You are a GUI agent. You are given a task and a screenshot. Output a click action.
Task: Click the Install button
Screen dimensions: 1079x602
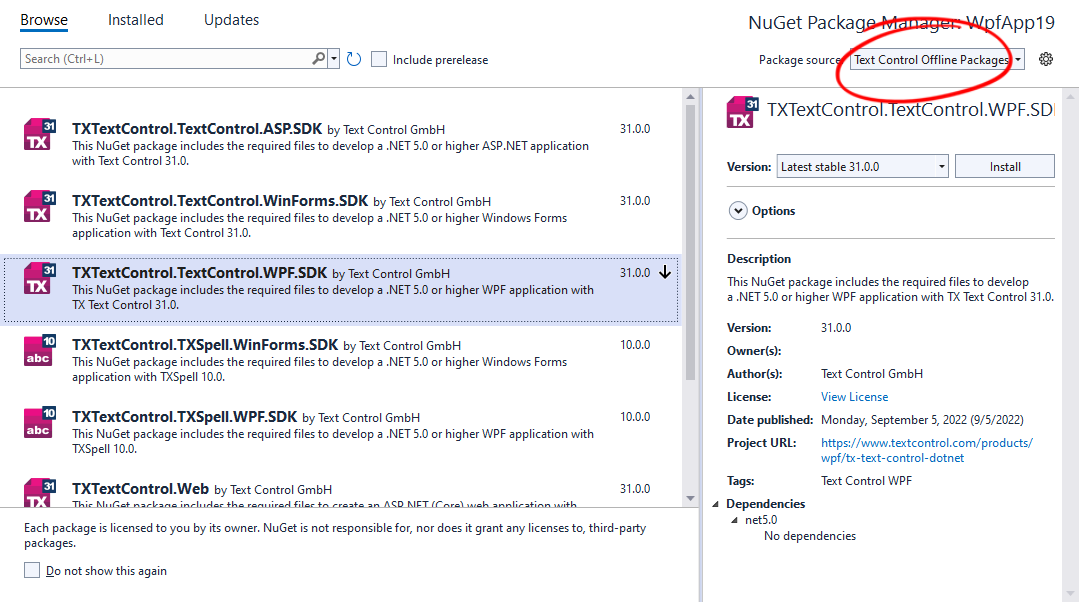pyautogui.click(x=1005, y=166)
